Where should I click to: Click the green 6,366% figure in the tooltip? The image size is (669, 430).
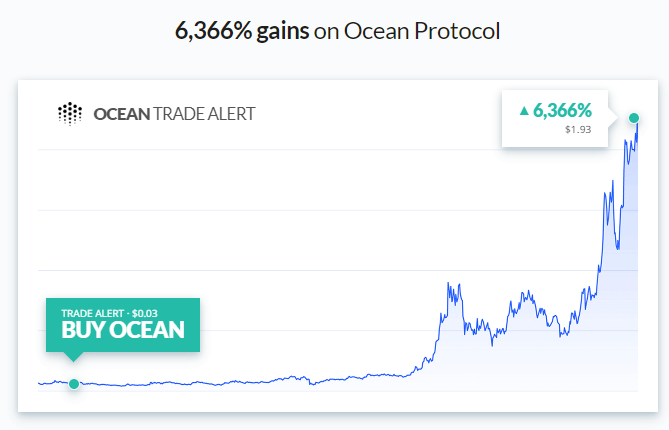click(562, 110)
